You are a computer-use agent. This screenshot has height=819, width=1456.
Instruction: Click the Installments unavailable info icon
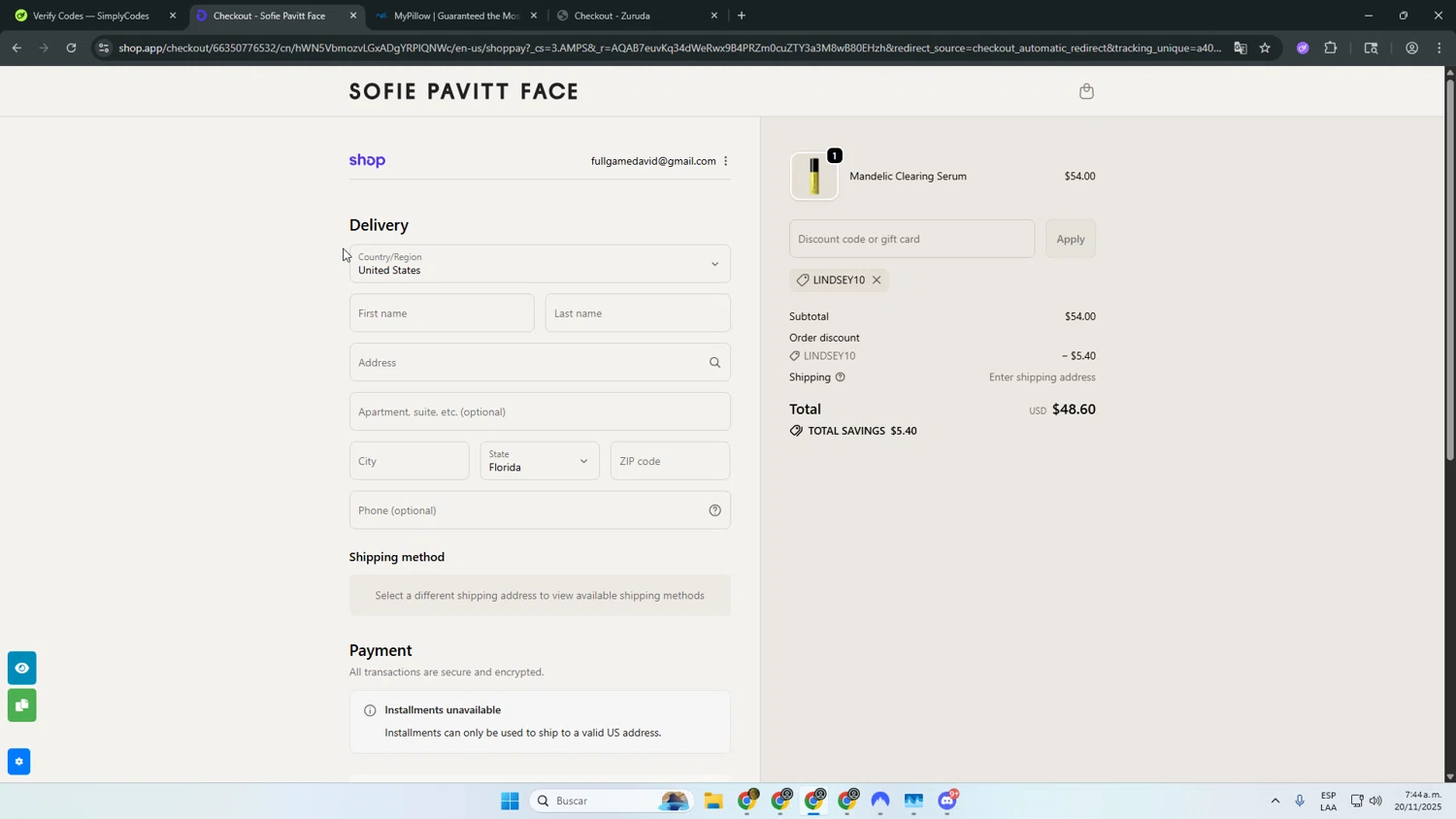coord(370,710)
